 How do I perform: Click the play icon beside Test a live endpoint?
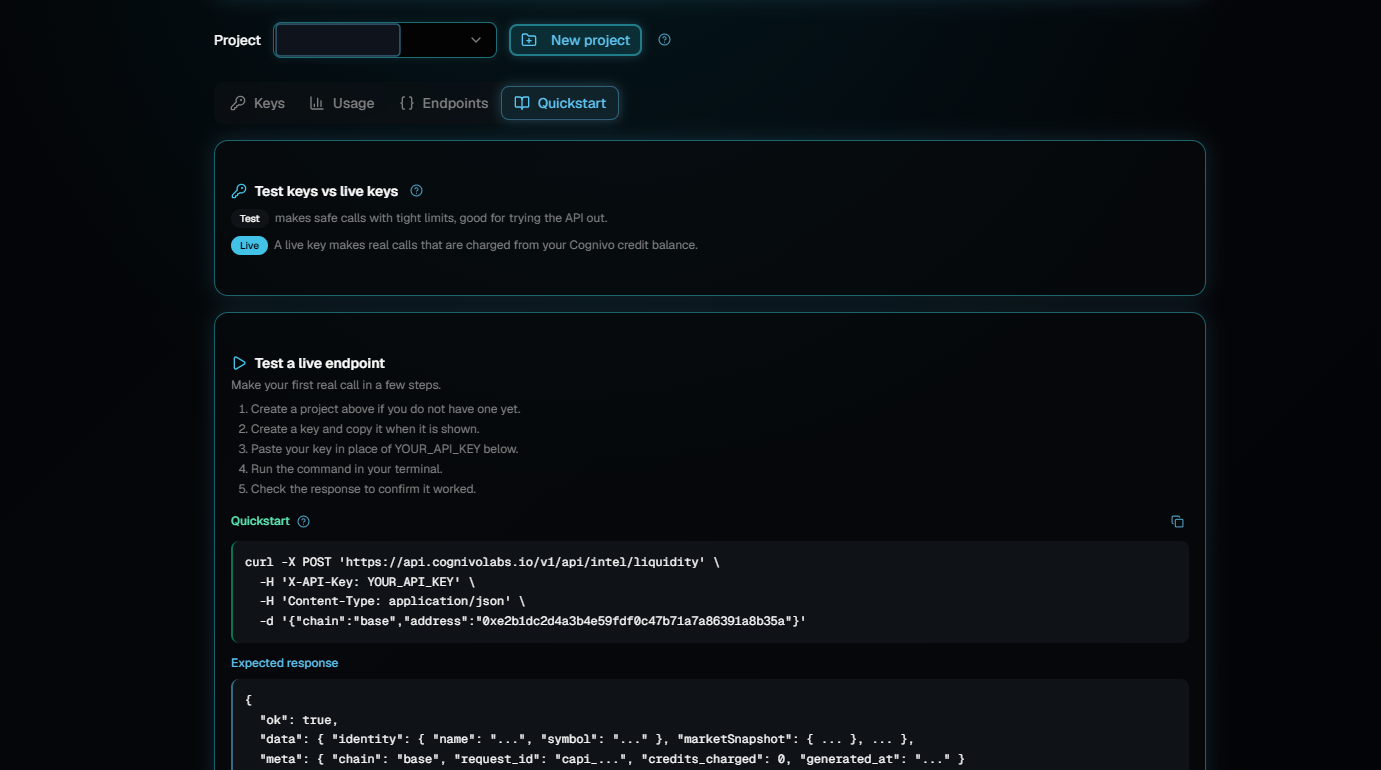tap(239, 363)
